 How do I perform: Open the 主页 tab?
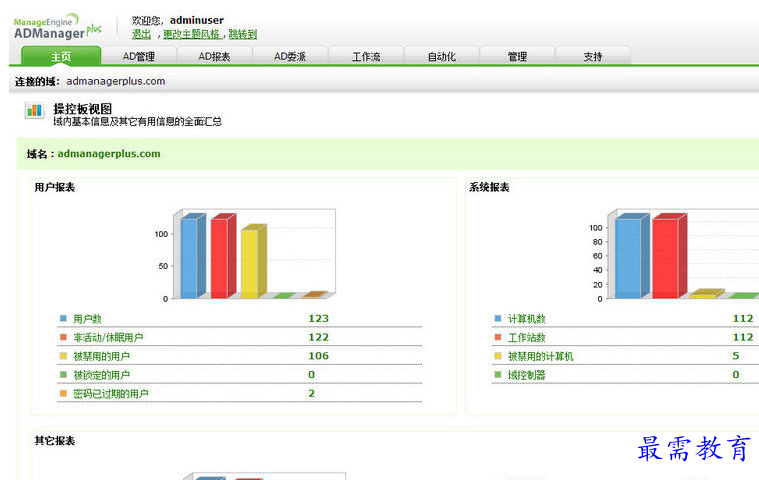tap(61, 56)
